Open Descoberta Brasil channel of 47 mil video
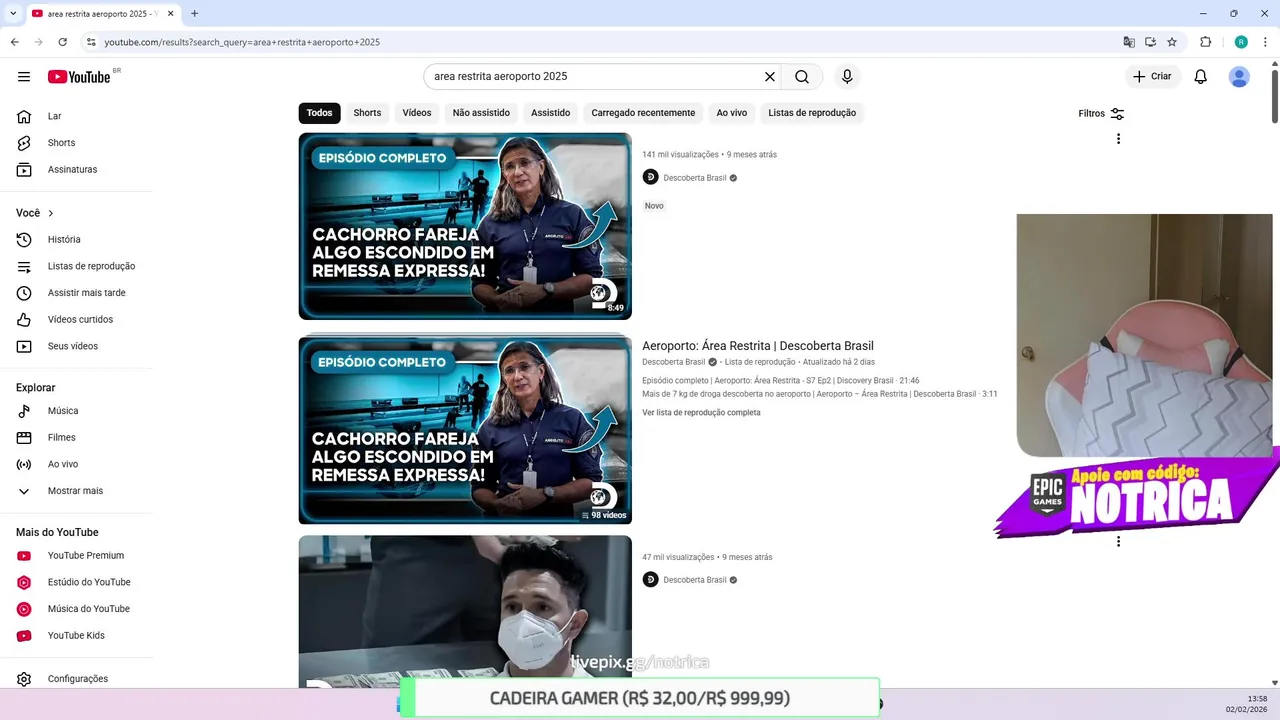 coord(695,580)
